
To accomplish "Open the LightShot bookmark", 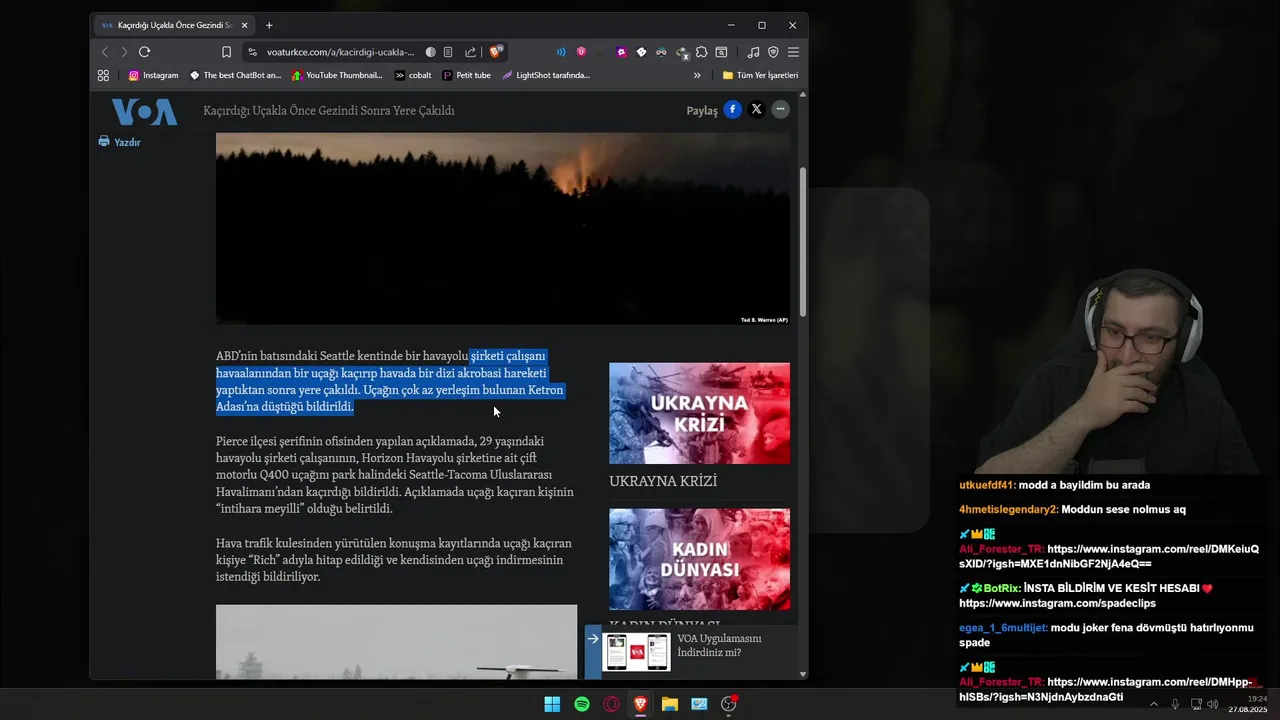I will pos(546,75).
